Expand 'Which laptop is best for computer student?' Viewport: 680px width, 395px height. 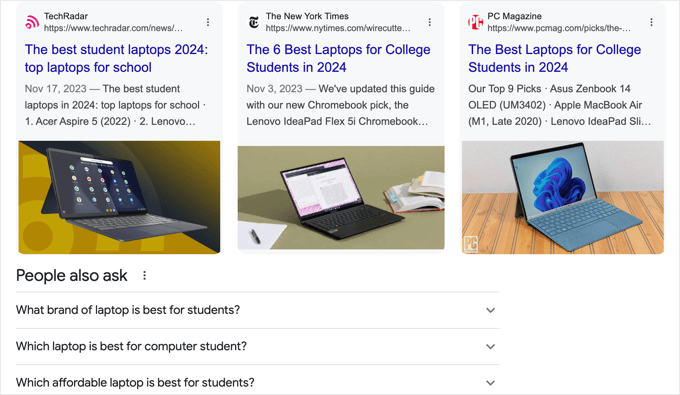tap(257, 346)
